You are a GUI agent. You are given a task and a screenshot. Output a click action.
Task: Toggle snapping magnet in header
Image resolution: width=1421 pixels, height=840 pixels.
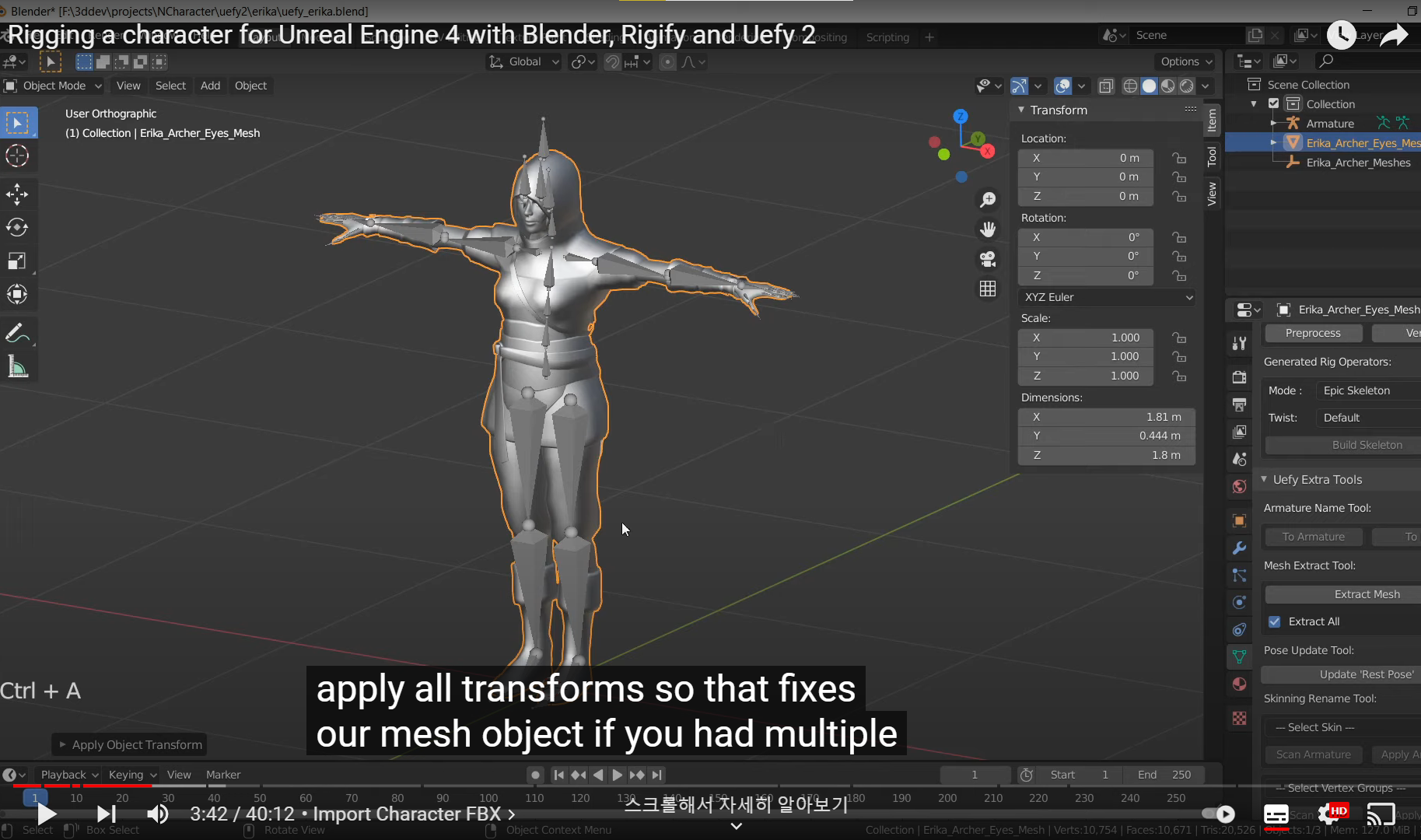point(613,61)
